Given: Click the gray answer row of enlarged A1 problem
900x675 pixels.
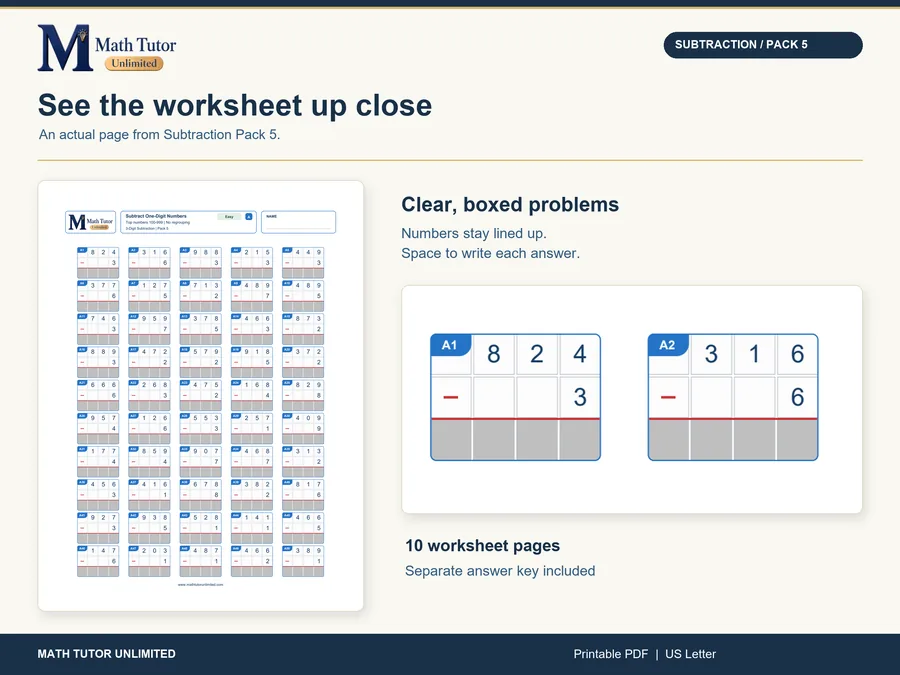Looking at the screenshot, I should tap(515, 440).
